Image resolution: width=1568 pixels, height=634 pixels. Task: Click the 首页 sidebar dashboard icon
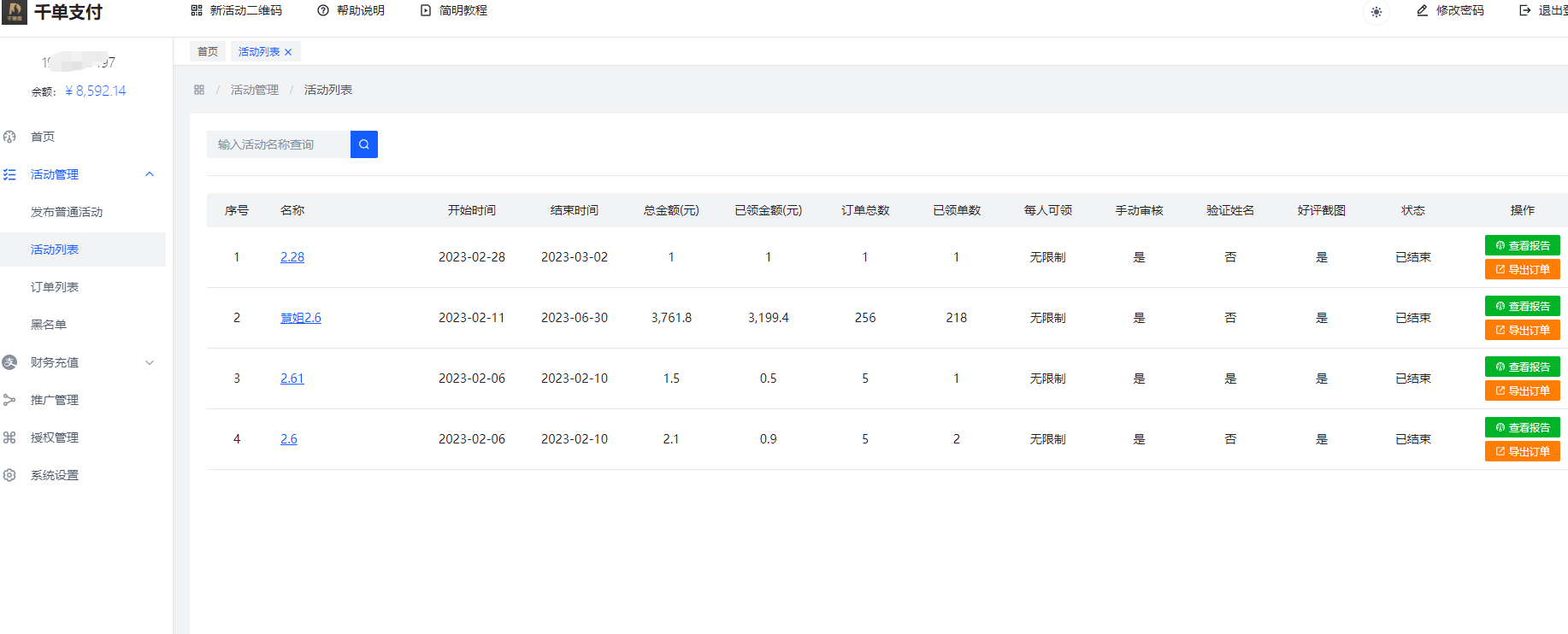pyautogui.click(x=9, y=137)
